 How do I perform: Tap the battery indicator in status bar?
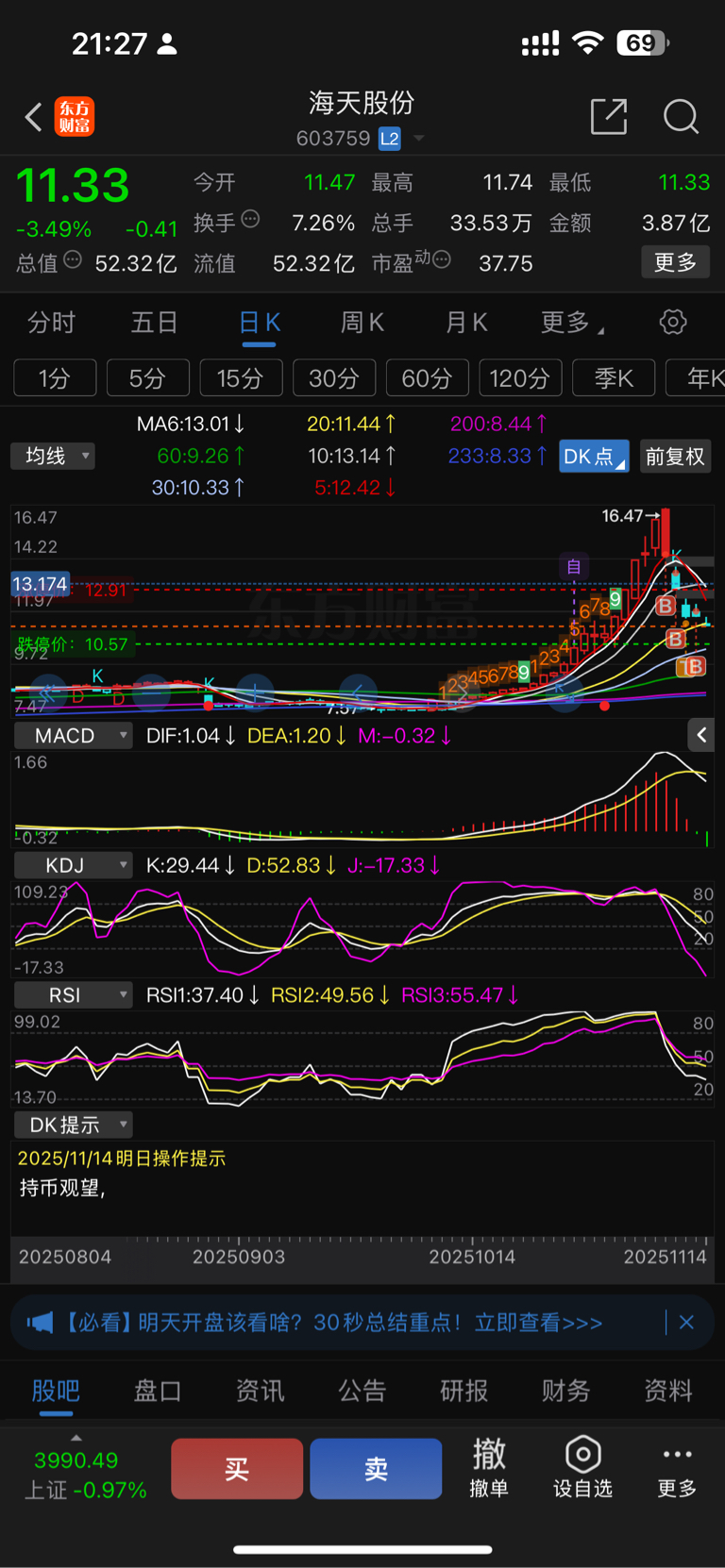tap(643, 42)
